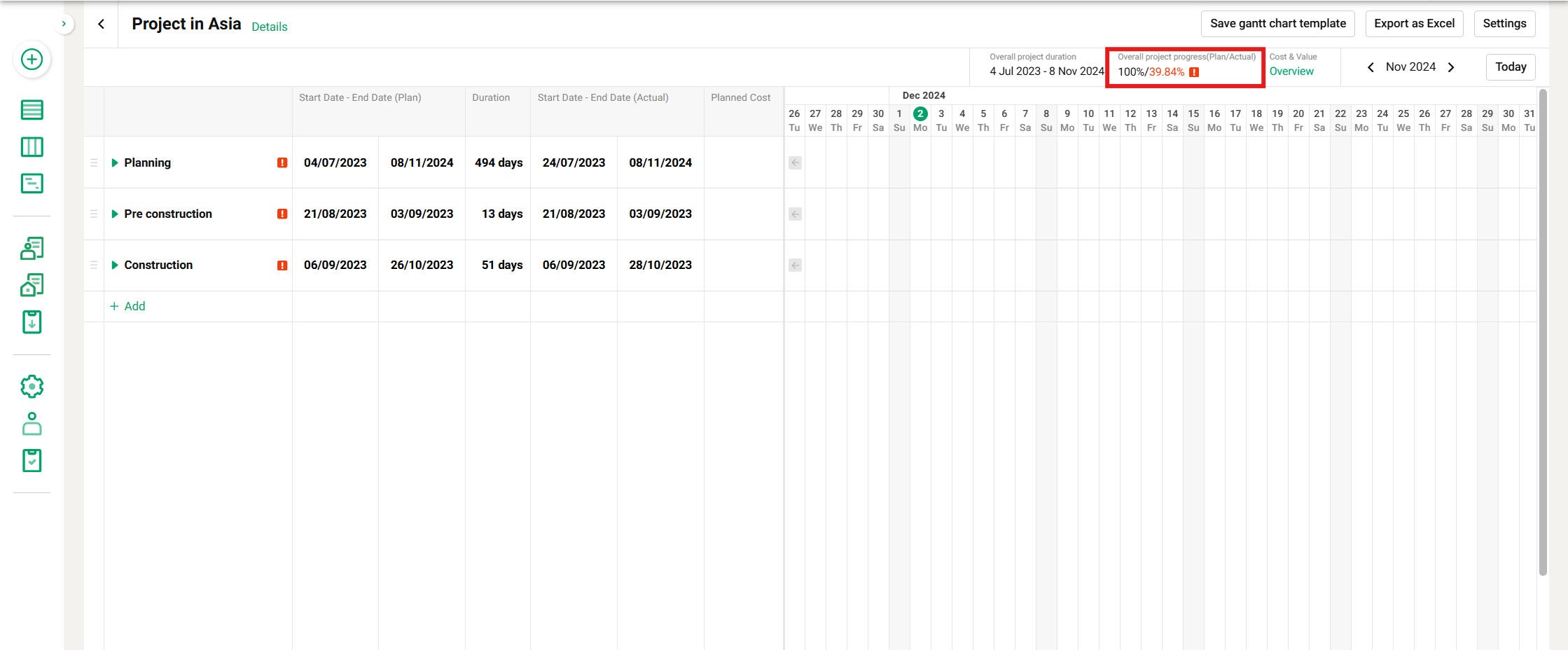Click the Export as Excel button
The height and width of the screenshot is (650, 1568).
(x=1414, y=24)
